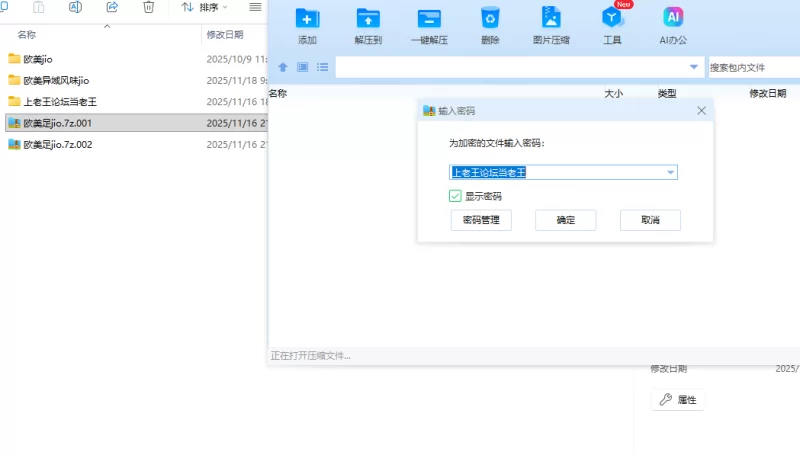Click the archive icon of 欧美足jio.7z.002
Screen dimensions: 800x455
click(x=14, y=144)
